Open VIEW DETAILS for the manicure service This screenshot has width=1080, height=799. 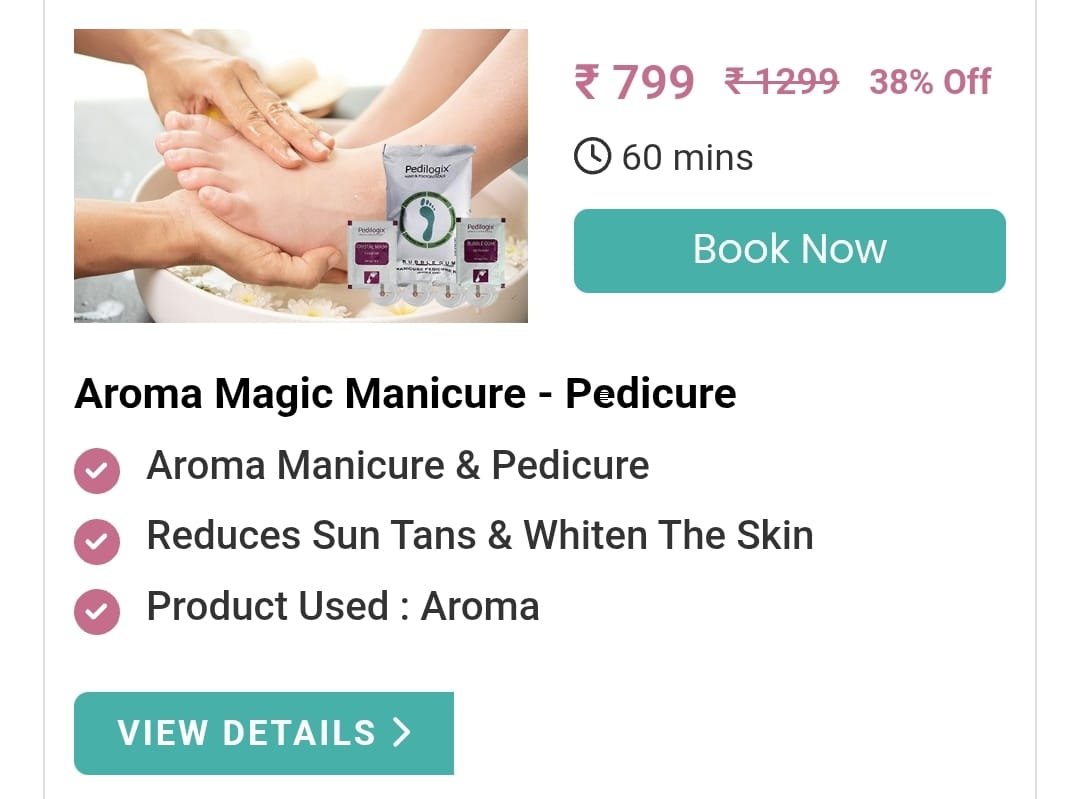264,734
